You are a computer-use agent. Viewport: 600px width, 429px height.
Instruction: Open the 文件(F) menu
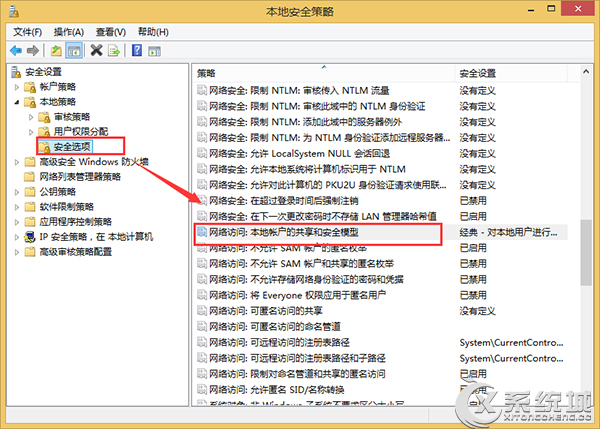pyautogui.click(x=28, y=32)
